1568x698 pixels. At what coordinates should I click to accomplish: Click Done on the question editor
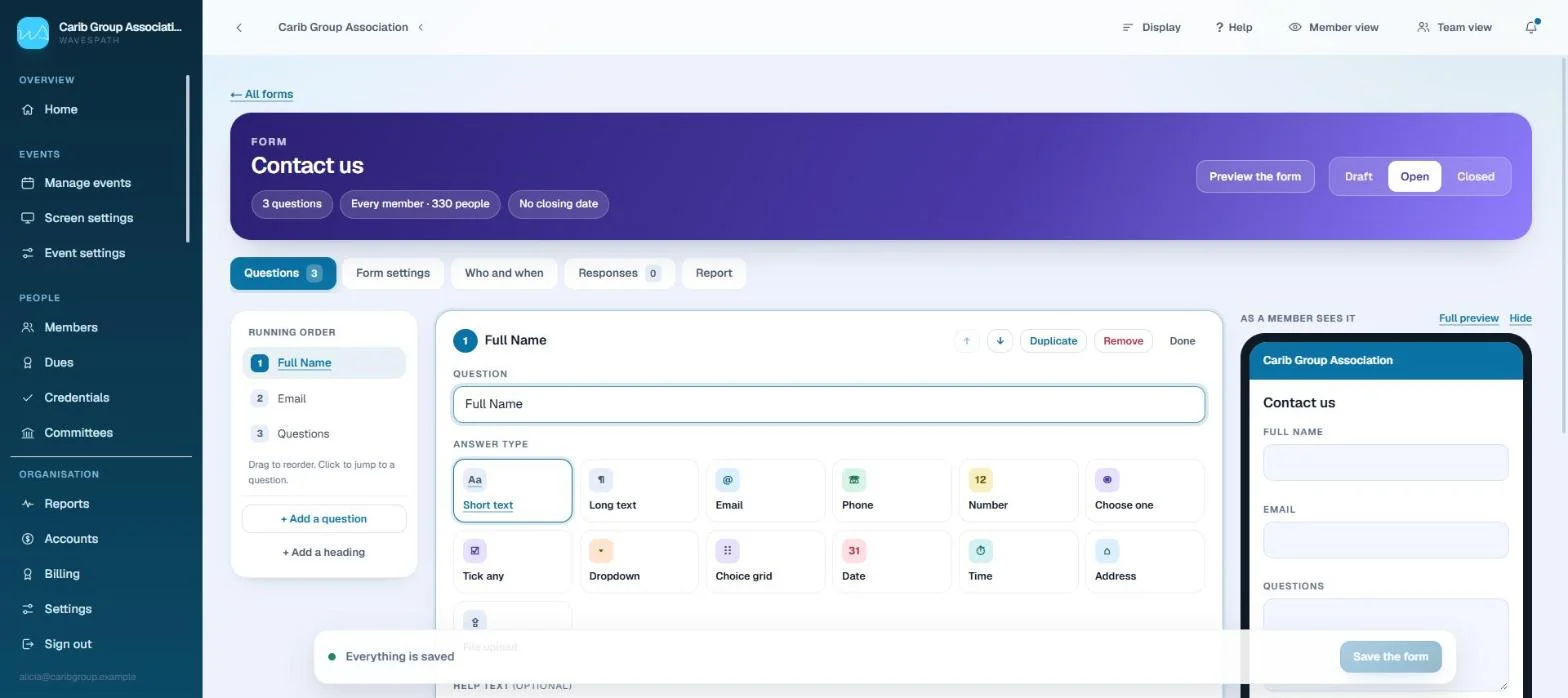[x=1182, y=341]
